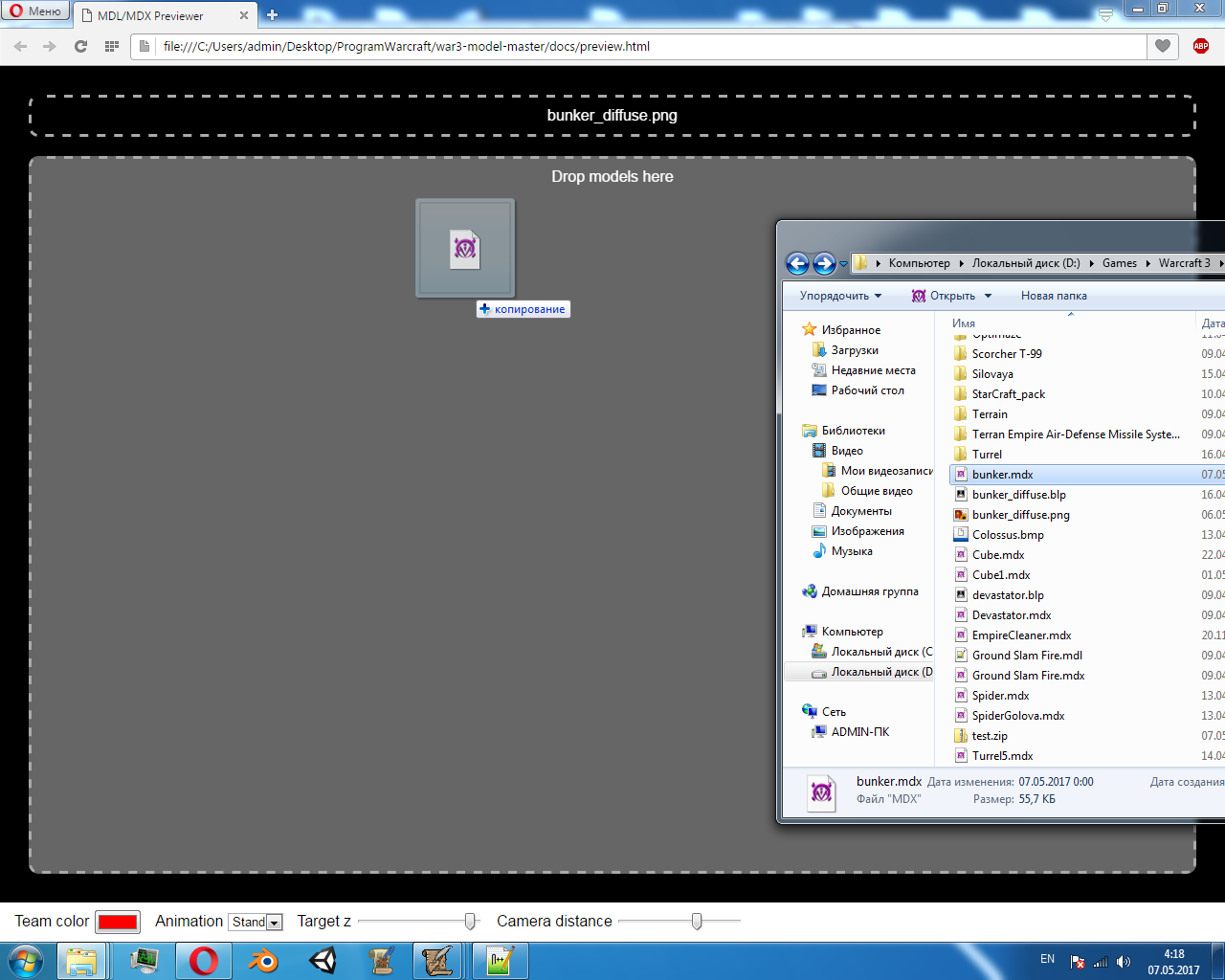Sort files by the Имя column header
Screen dimensions: 1225x980
[x=964, y=323]
